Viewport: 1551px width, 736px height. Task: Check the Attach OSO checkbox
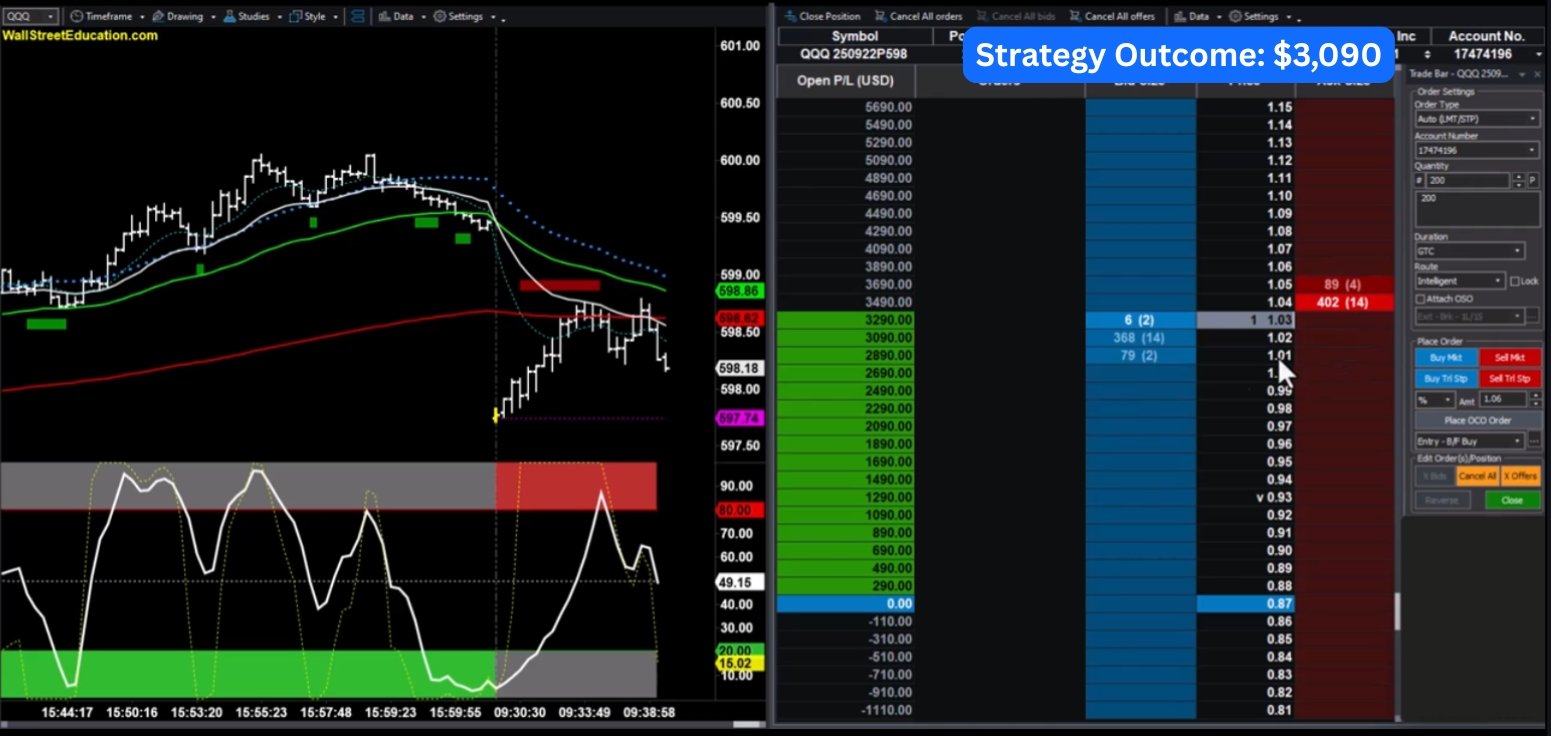pos(1420,299)
